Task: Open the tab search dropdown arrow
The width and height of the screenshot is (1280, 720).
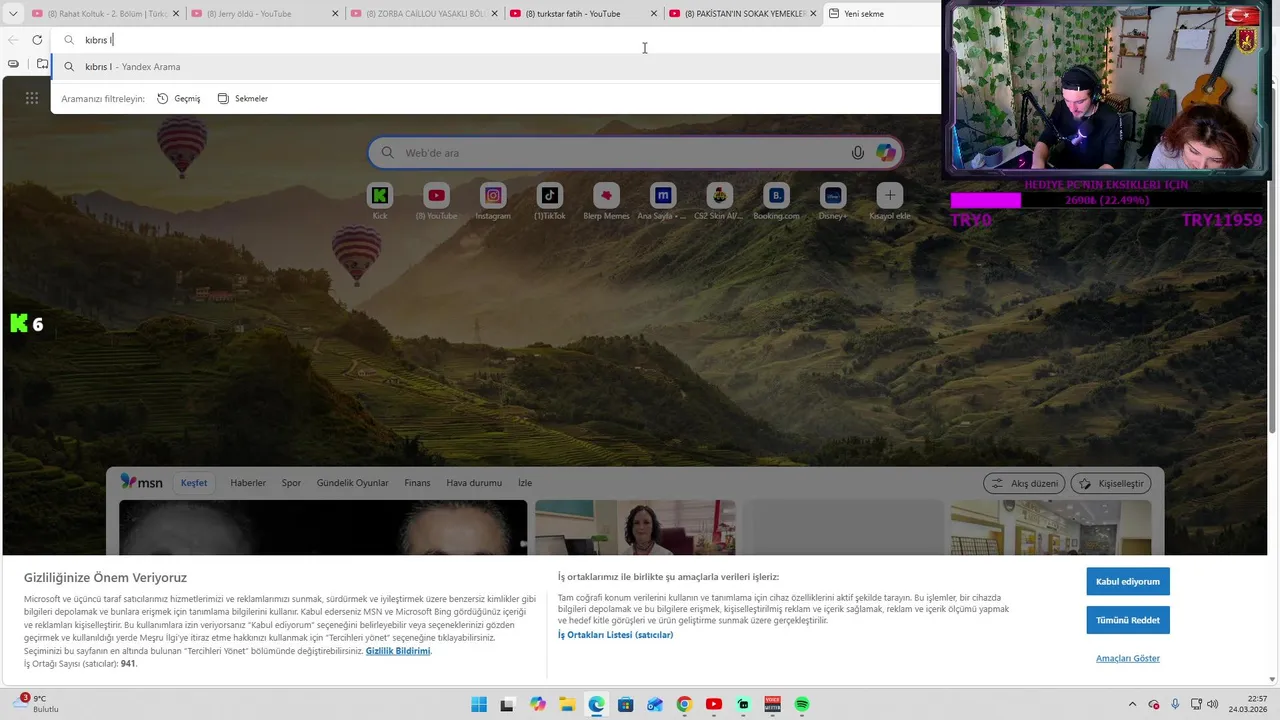Action: [x=13, y=14]
